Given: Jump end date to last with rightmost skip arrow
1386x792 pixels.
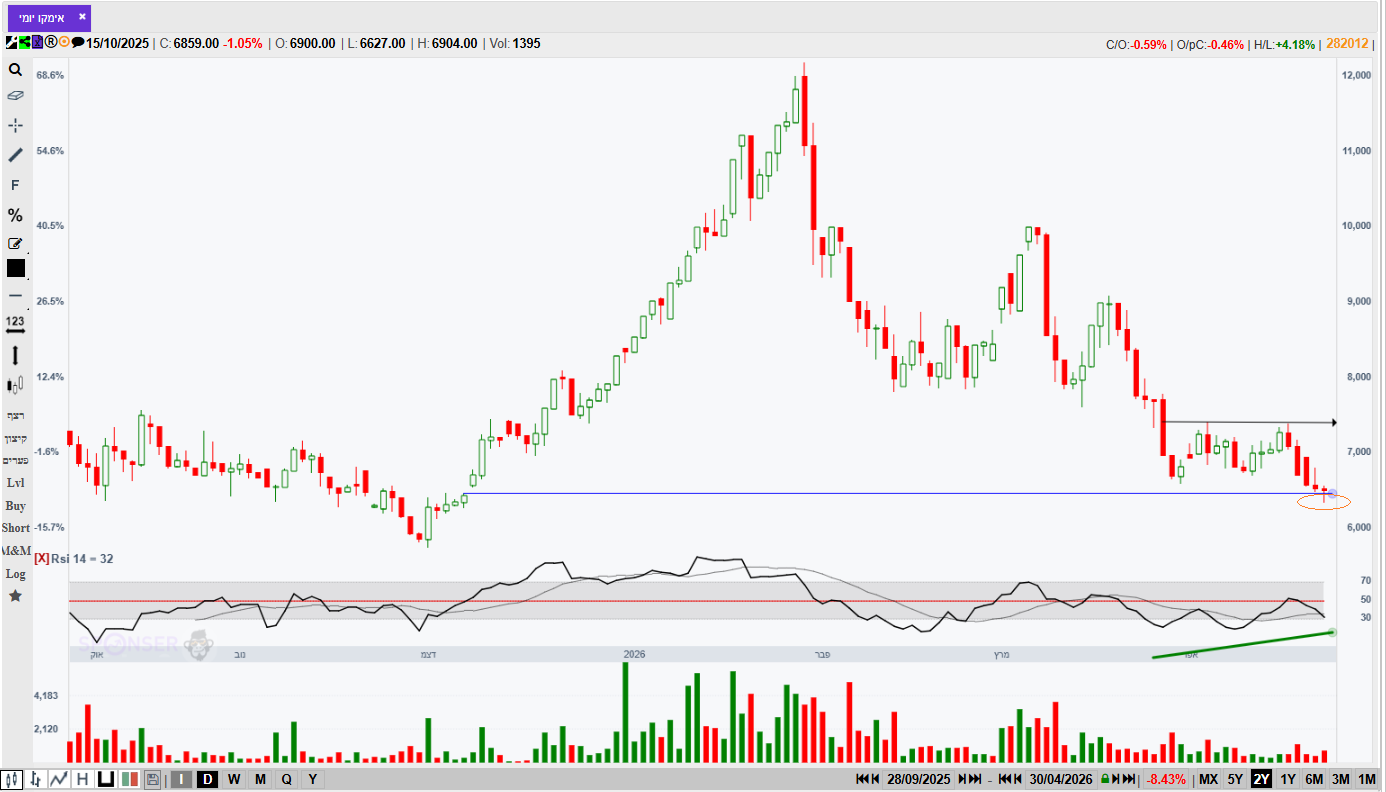Looking at the screenshot, I should 1130,779.
